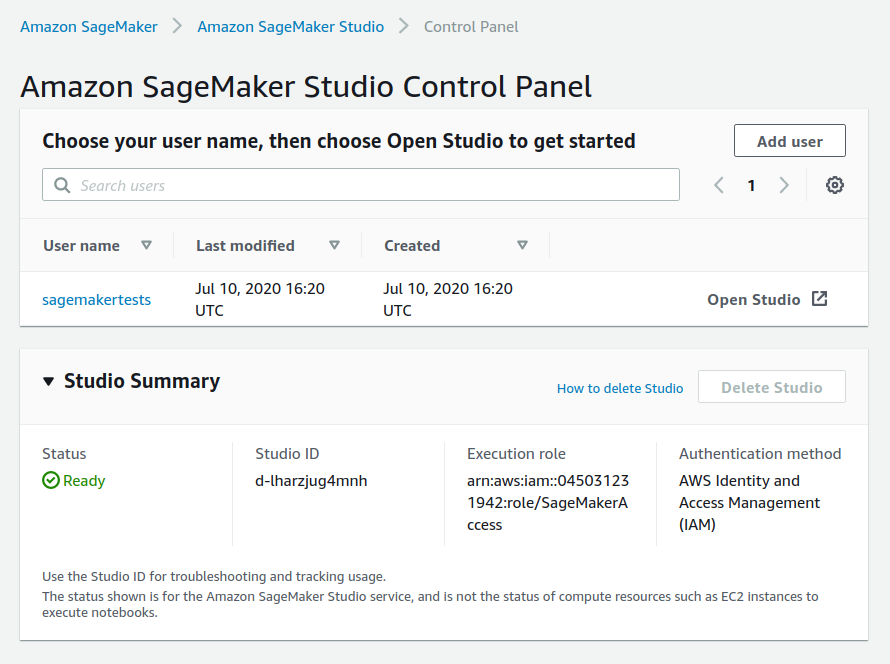Click the Control Panel breadcrumb text

[471, 27]
